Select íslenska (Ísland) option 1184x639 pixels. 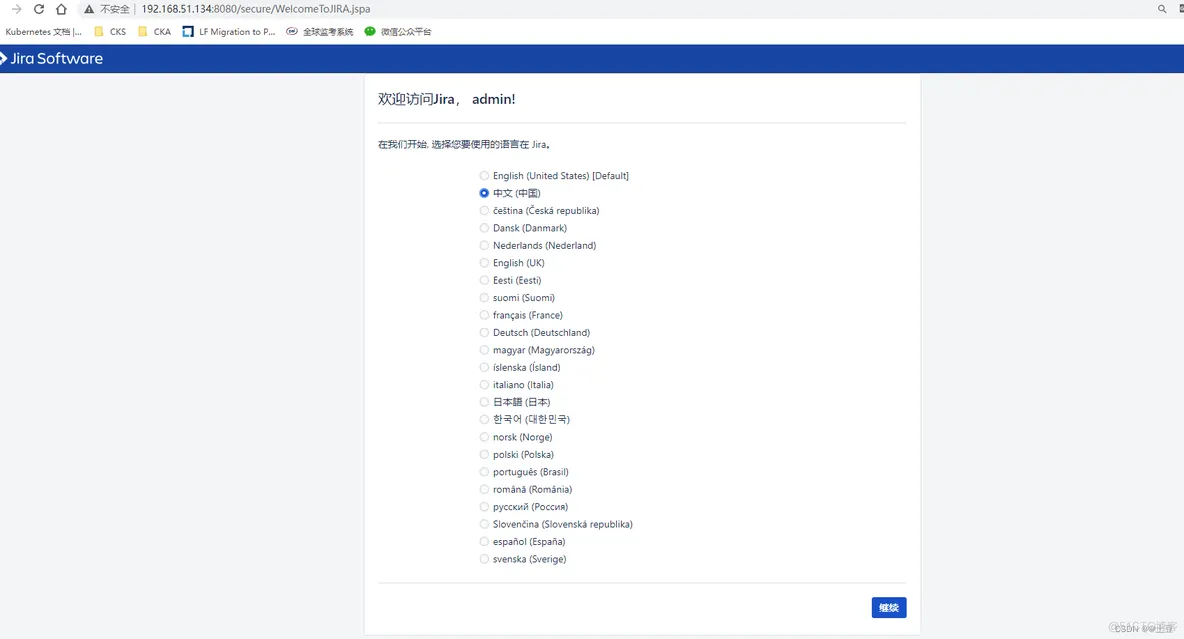pos(484,367)
